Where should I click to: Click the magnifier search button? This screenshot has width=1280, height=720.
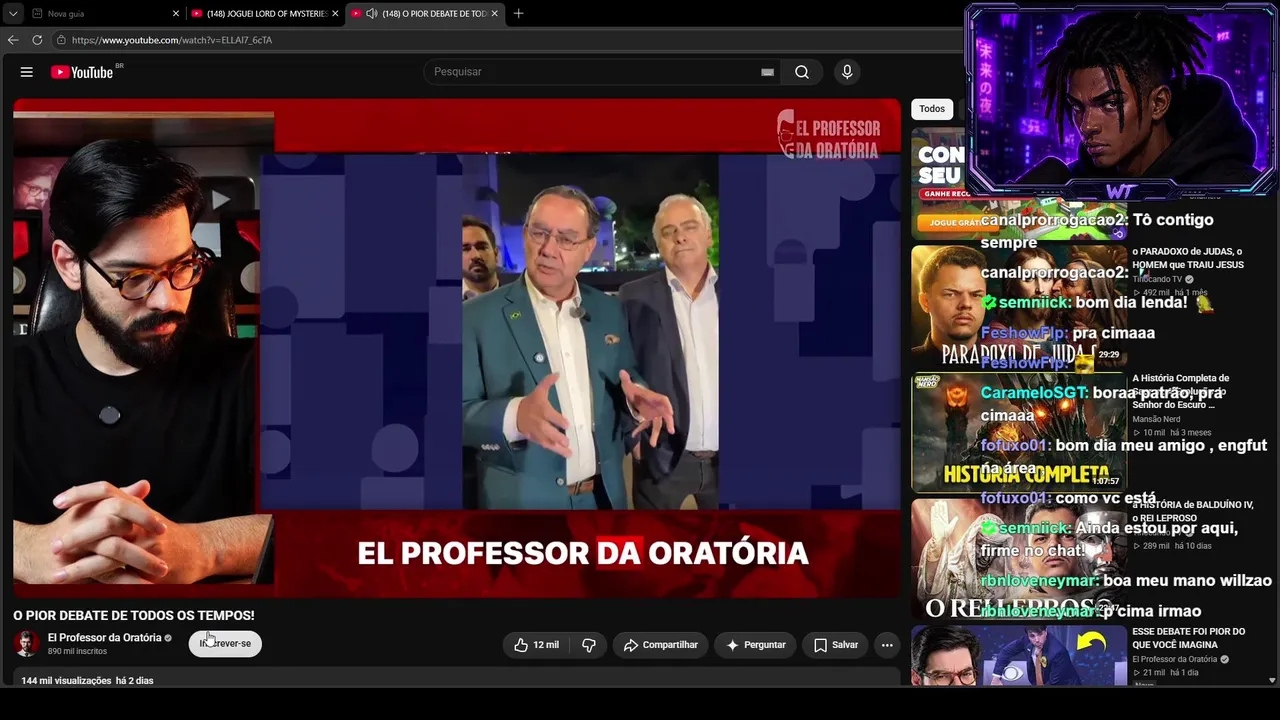(802, 72)
